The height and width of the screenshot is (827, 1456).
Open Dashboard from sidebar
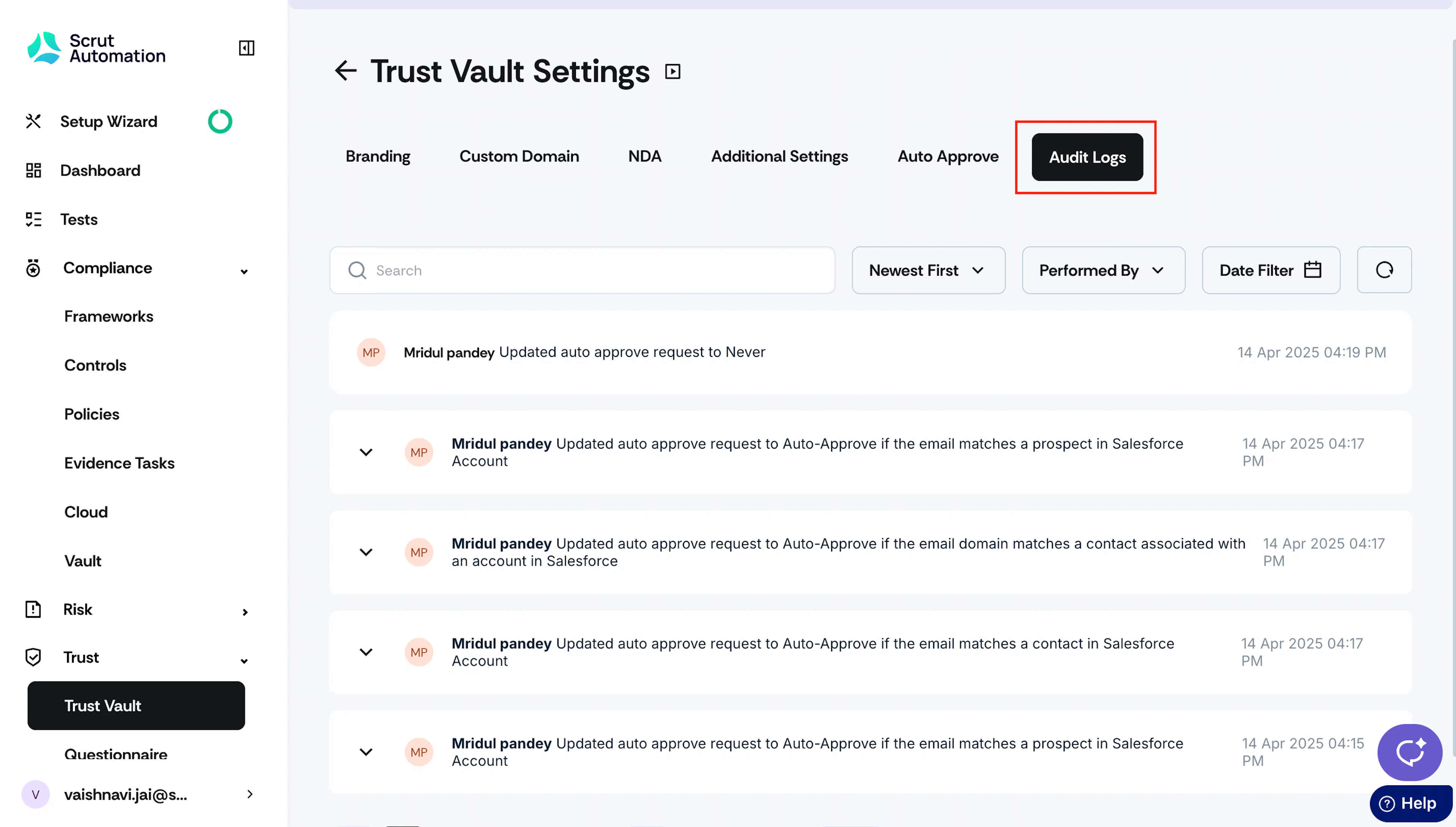tap(100, 170)
